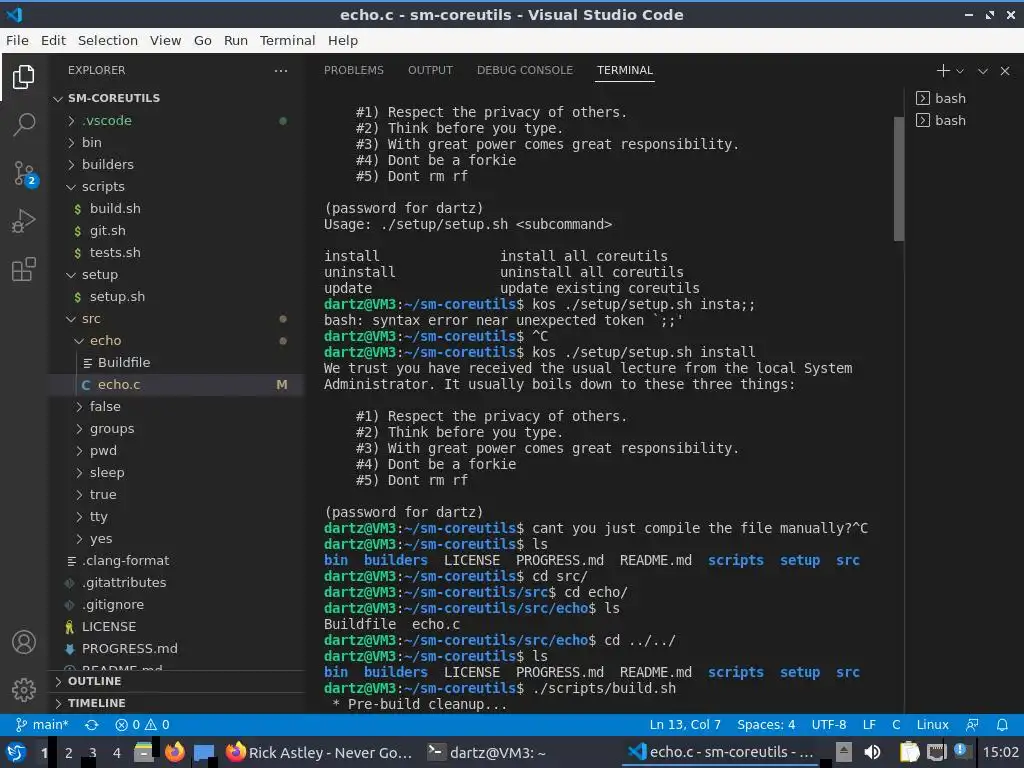Open the Extensions view
Screen dimensions: 1024x768
[24, 269]
